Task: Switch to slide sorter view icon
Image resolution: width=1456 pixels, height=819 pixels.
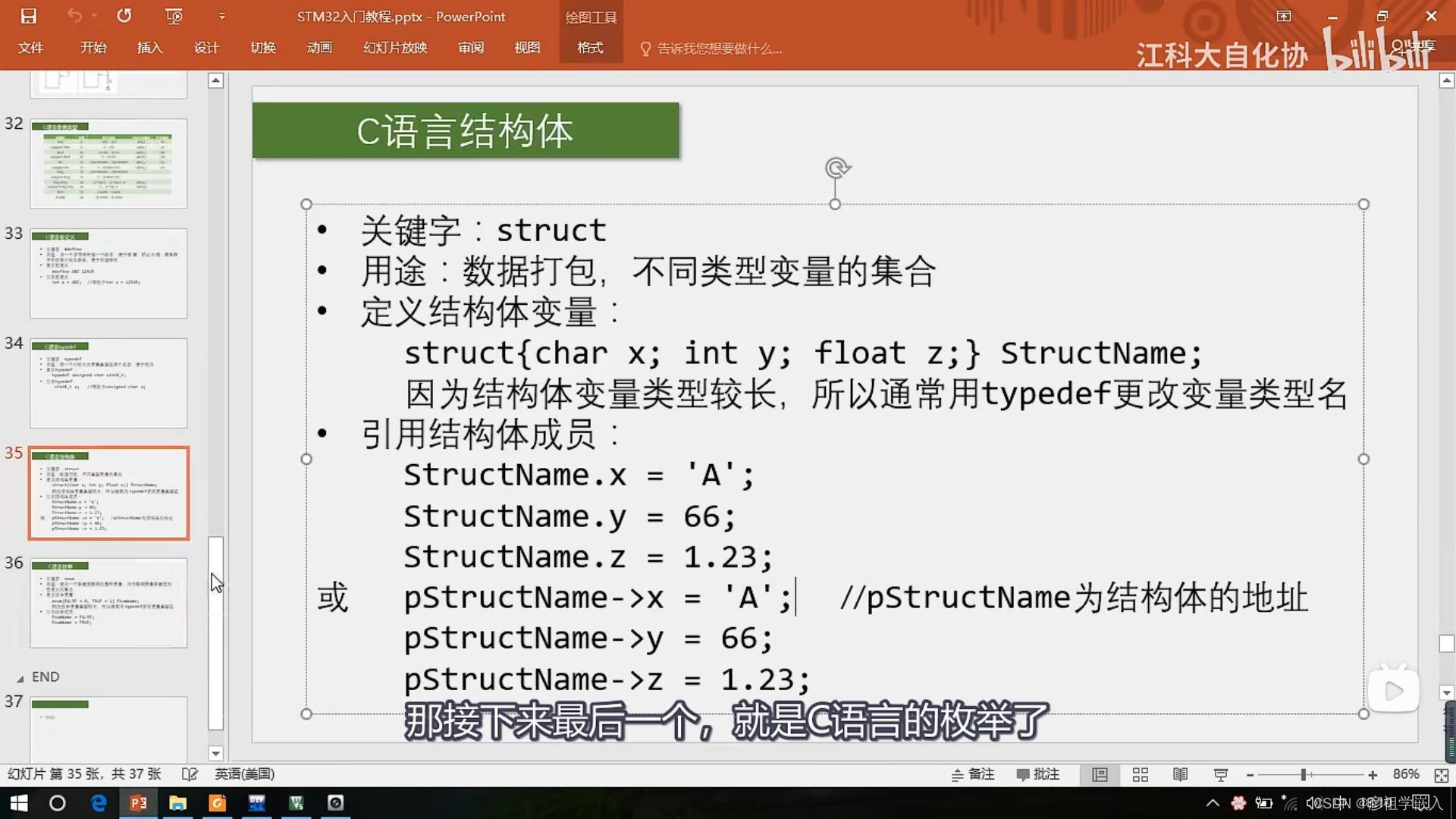Action: pos(1140,774)
